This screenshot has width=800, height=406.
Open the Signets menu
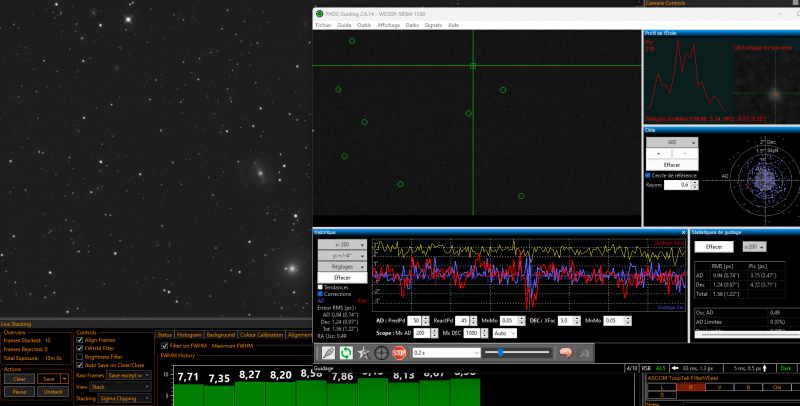point(433,25)
